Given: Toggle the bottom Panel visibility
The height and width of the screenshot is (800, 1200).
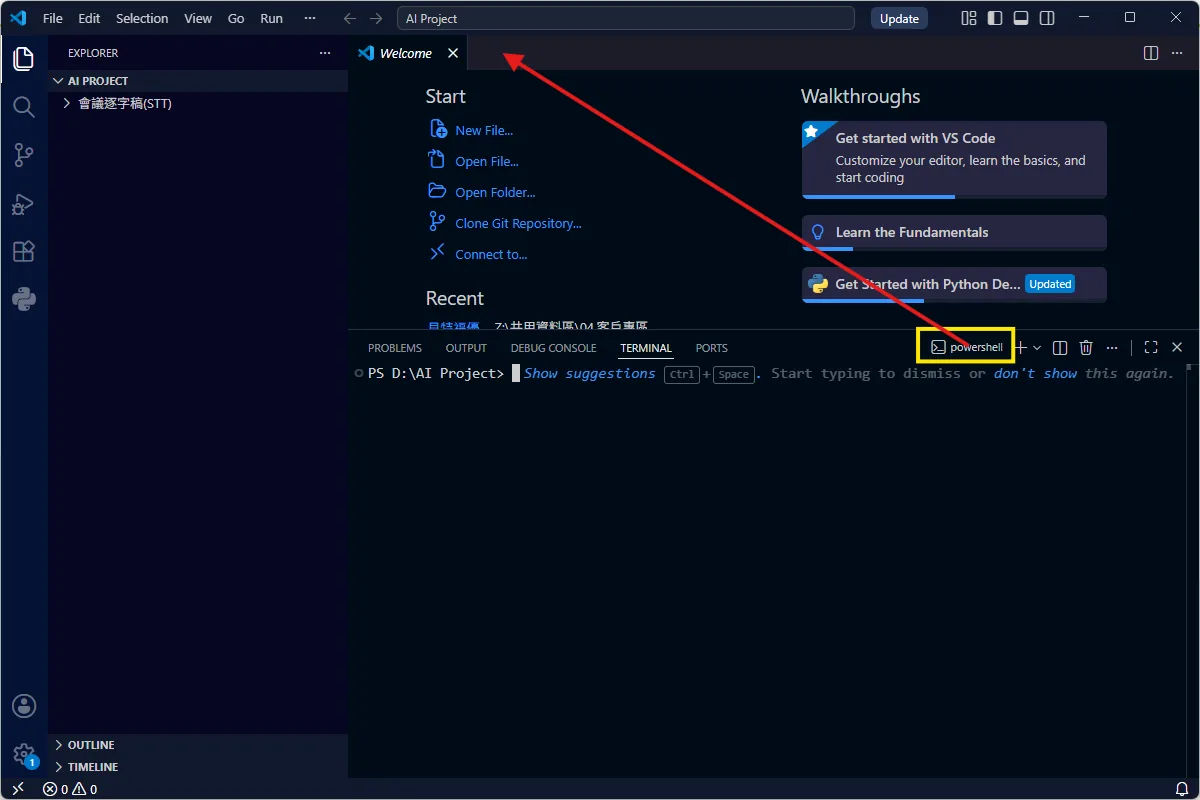Looking at the screenshot, I should [1021, 18].
